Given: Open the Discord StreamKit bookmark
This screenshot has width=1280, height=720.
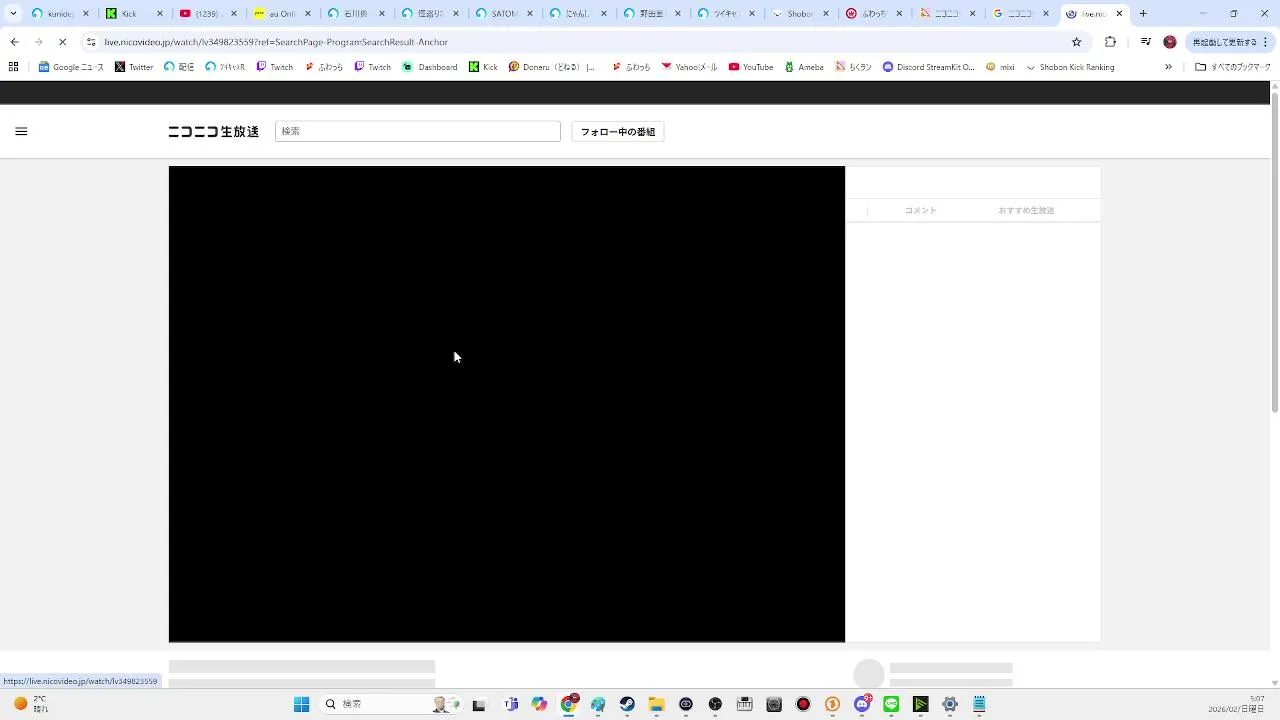Looking at the screenshot, I should (x=928, y=67).
